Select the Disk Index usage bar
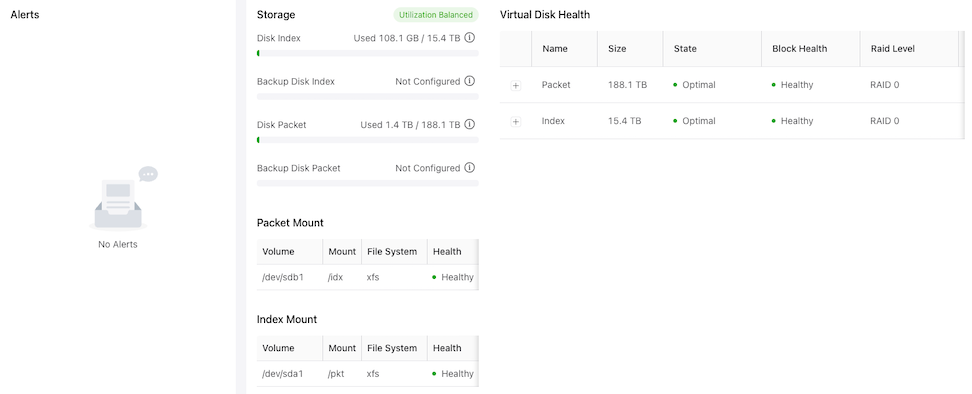Viewport: 972px width, 394px height. click(x=368, y=53)
